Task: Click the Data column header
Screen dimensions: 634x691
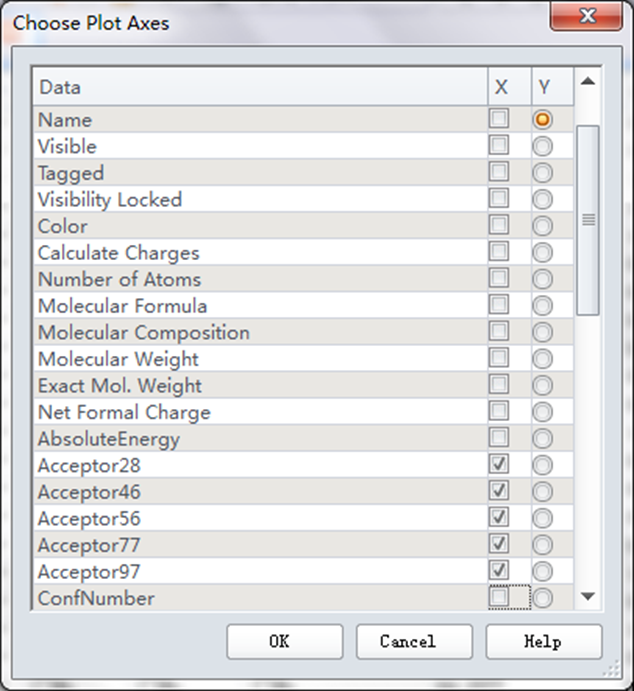Action: pos(260,88)
